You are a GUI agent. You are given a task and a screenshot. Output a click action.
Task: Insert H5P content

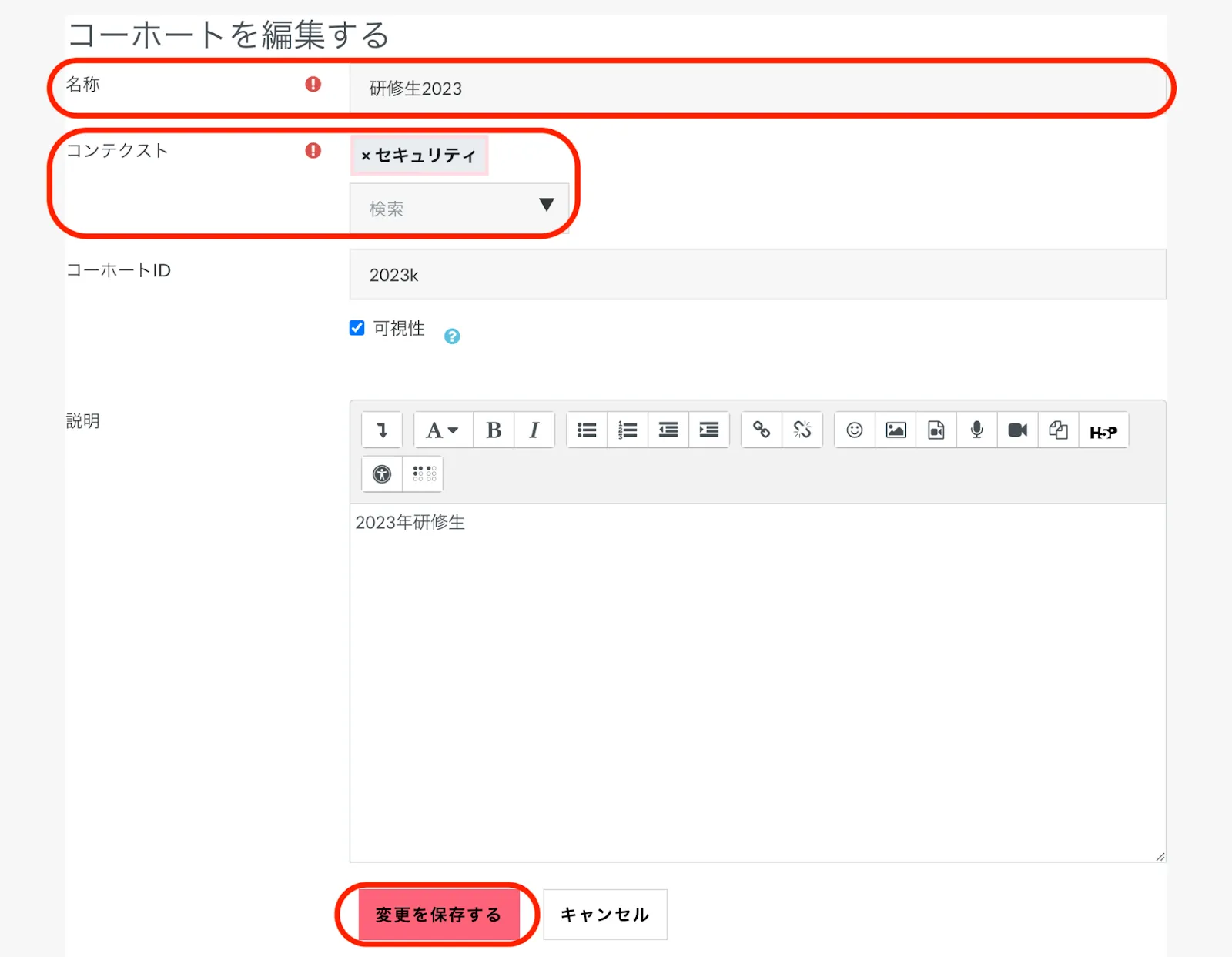point(1103,432)
